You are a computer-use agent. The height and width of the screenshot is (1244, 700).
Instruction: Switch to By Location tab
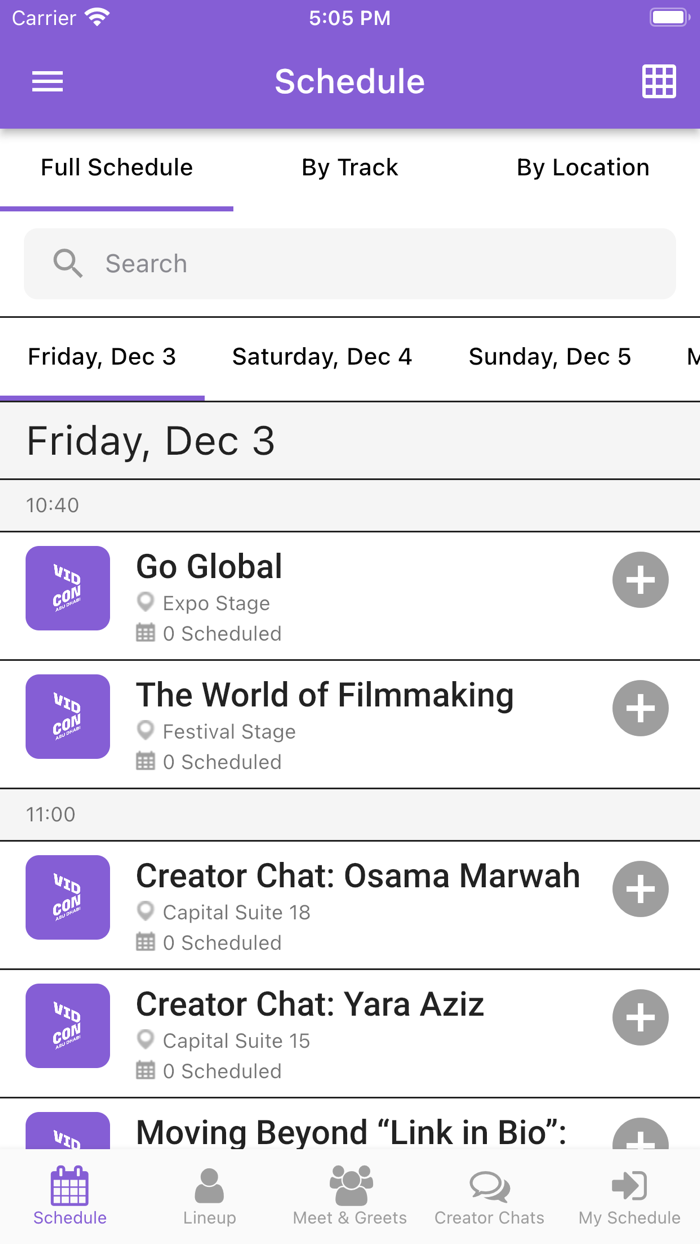click(583, 168)
